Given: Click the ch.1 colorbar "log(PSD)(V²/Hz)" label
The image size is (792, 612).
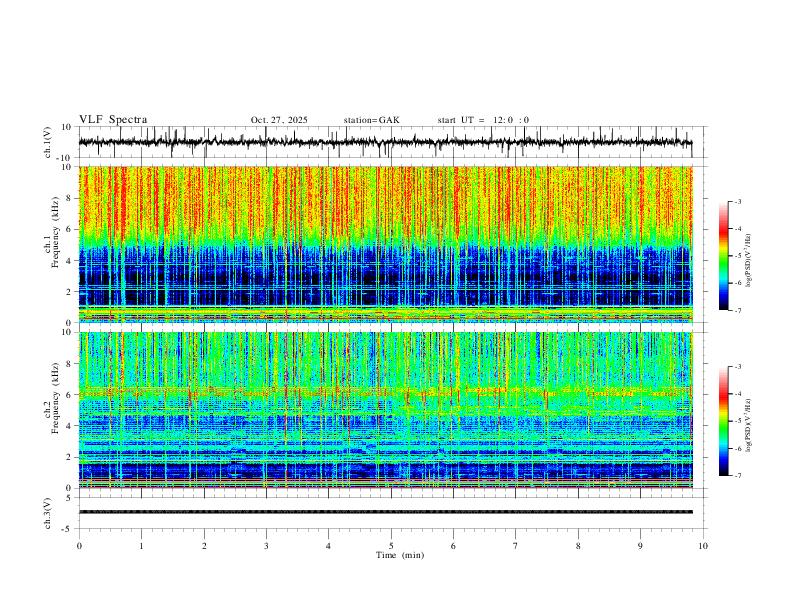Looking at the screenshot, I should [749, 261].
